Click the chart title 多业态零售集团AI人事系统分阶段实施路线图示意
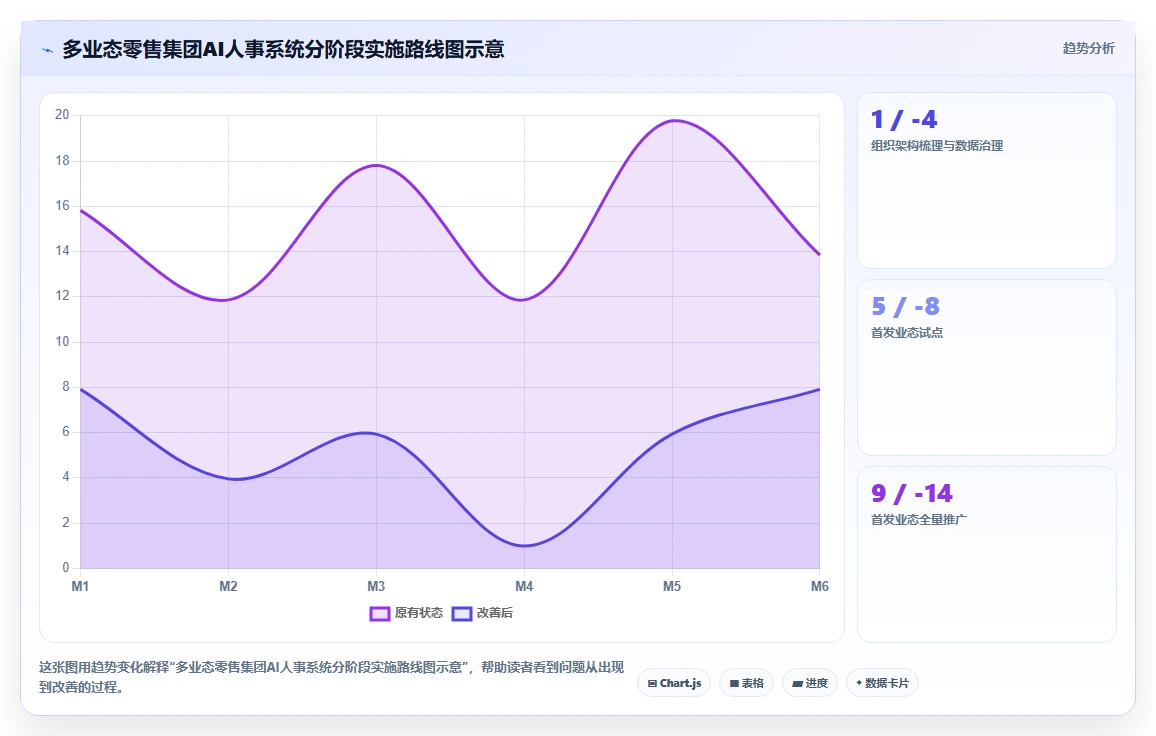This screenshot has width=1156, height=736. pos(283,49)
